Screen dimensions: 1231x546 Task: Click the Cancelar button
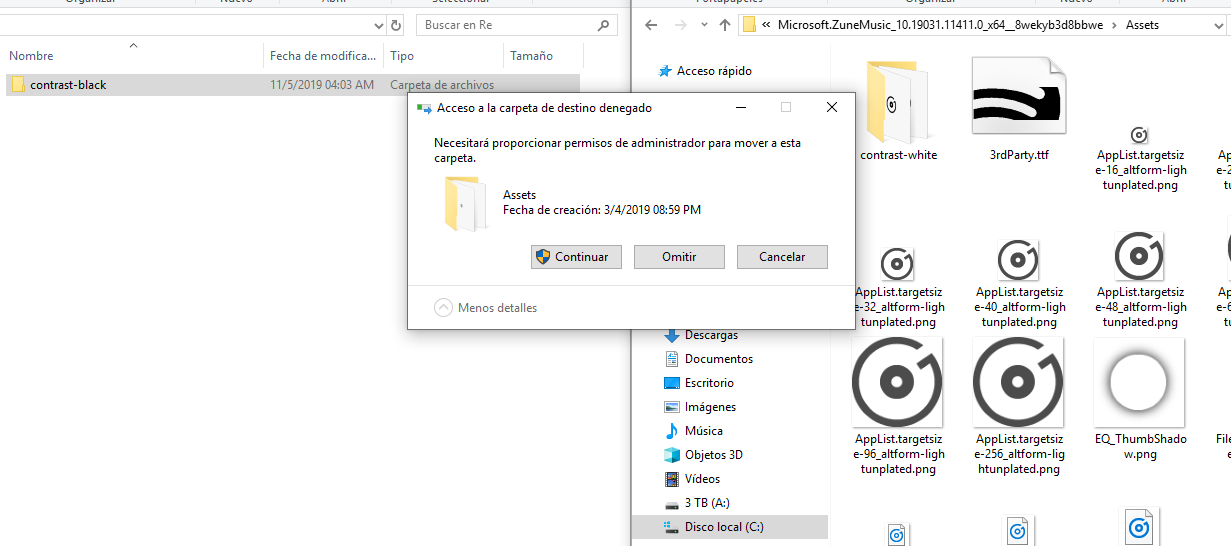pos(782,257)
